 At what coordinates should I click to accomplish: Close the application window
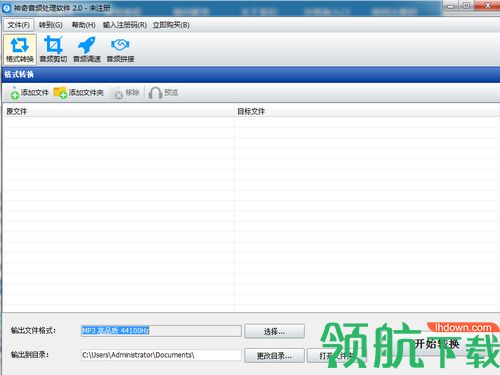point(488,6)
